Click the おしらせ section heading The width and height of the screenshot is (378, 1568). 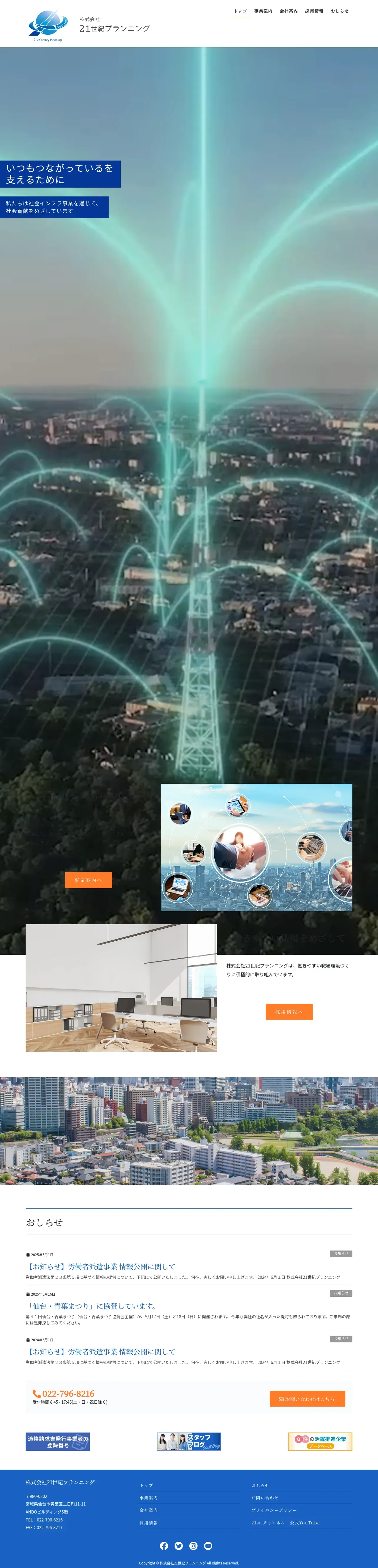44,1223
